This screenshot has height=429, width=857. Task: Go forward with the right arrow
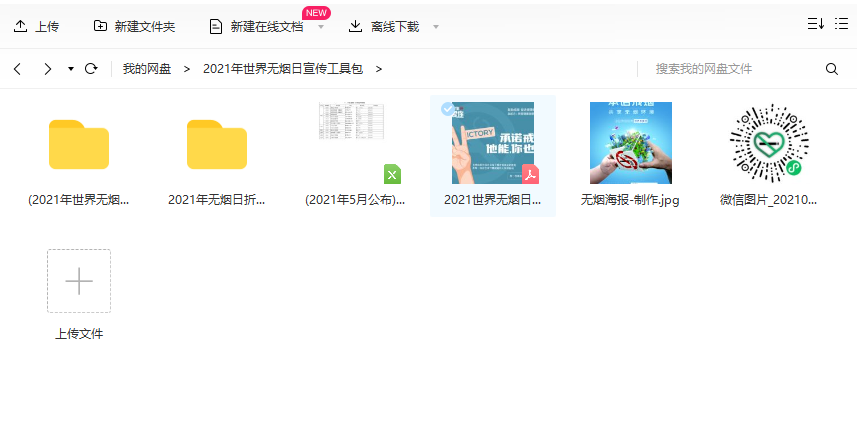48,69
